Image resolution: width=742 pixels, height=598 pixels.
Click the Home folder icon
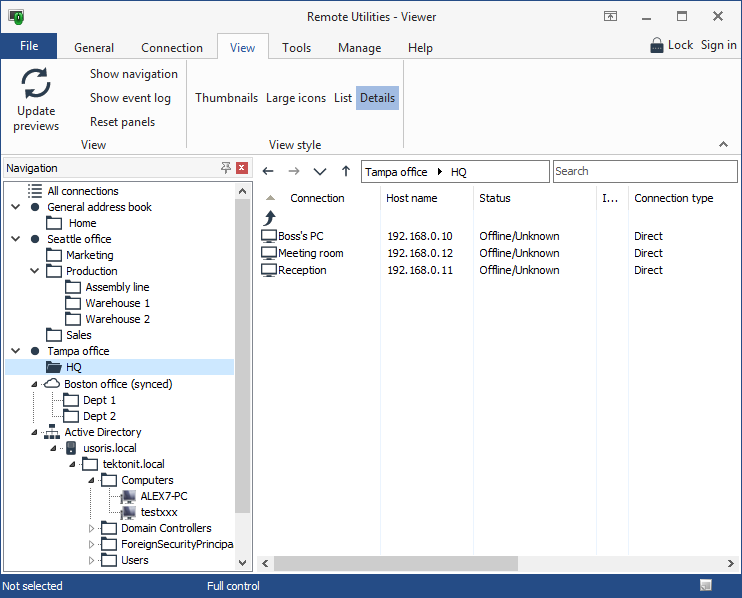tap(54, 223)
